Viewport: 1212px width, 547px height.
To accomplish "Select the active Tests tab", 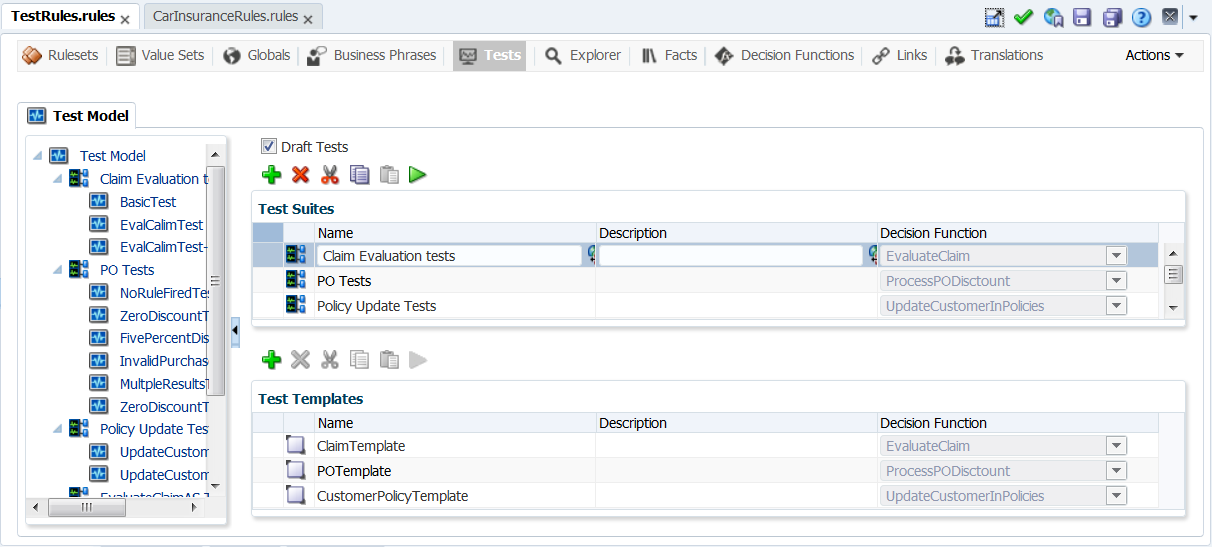I will (490, 55).
